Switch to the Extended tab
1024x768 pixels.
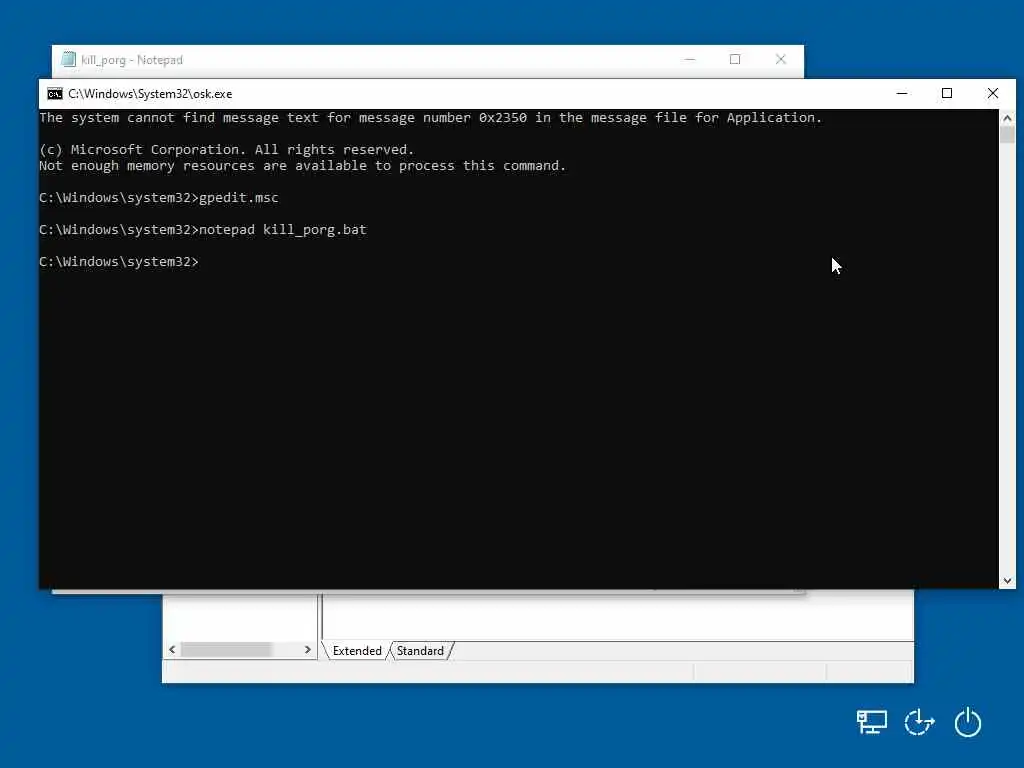357,651
